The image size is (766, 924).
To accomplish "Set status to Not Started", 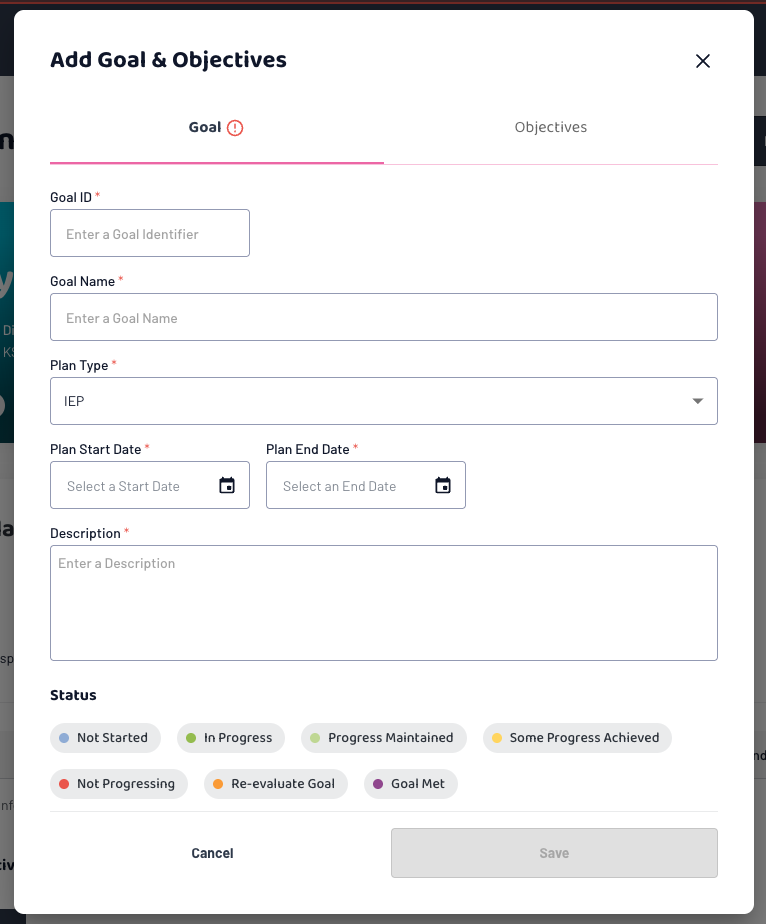I will click(x=105, y=738).
